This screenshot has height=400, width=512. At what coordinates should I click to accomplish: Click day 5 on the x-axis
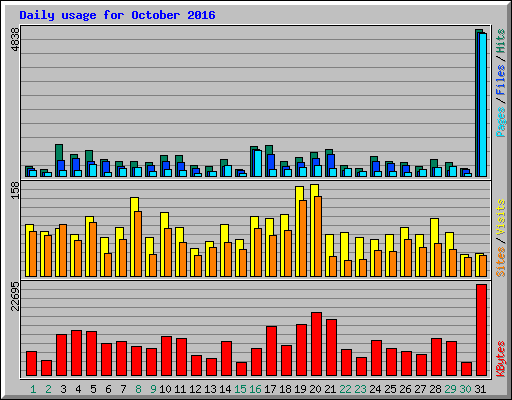[x=93, y=389]
